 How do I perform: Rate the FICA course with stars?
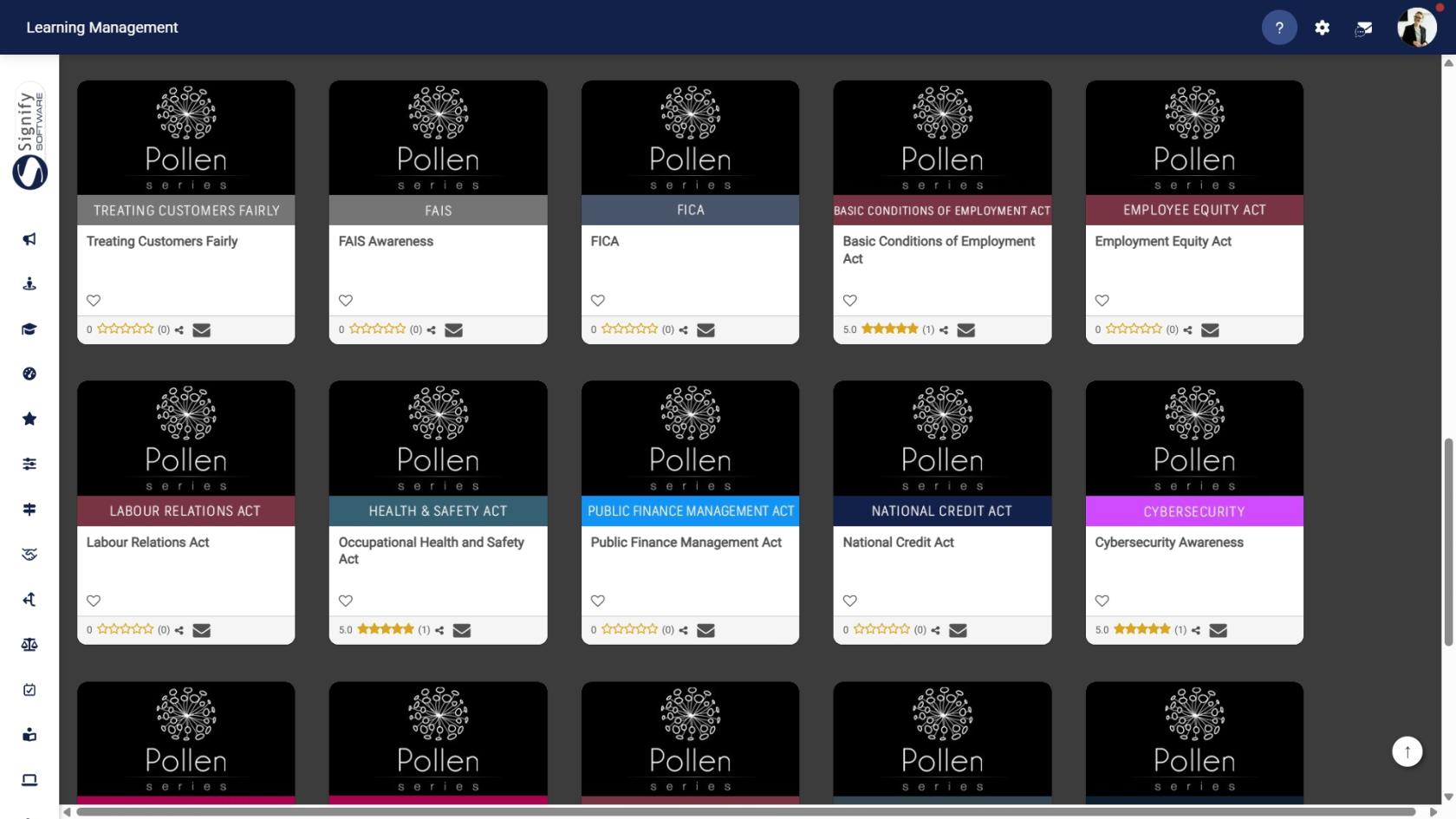[x=630, y=329]
